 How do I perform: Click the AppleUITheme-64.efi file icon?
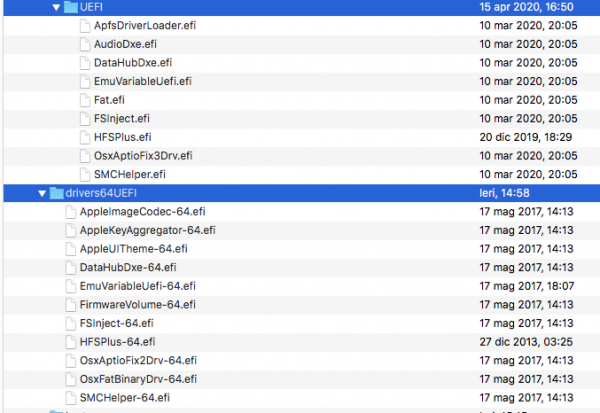coord(70,249)
